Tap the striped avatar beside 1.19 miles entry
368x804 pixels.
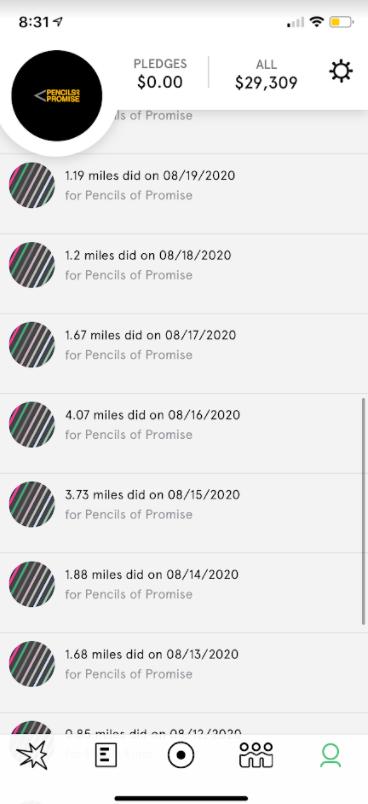coord(32,185)
